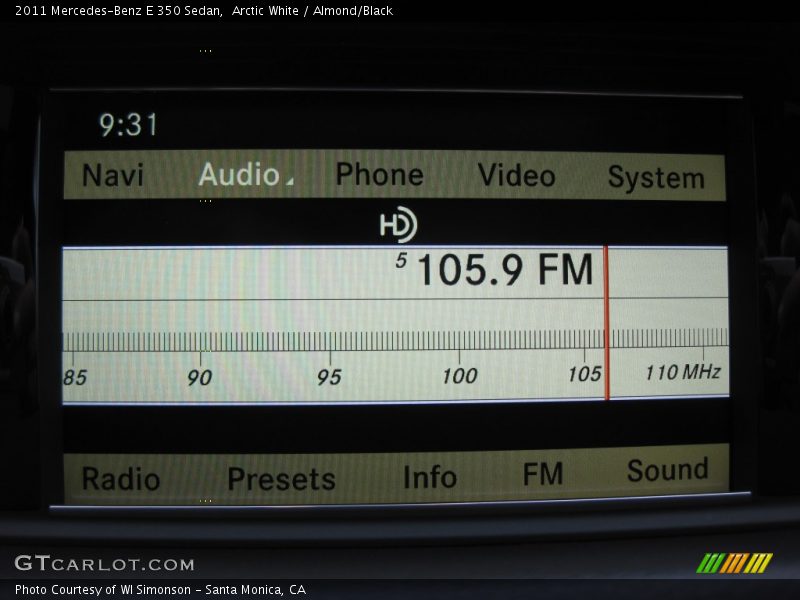The width and height of the screenshot is (800, 600).
Task: Click the HD Radio icon
Action: pos(397,226)
